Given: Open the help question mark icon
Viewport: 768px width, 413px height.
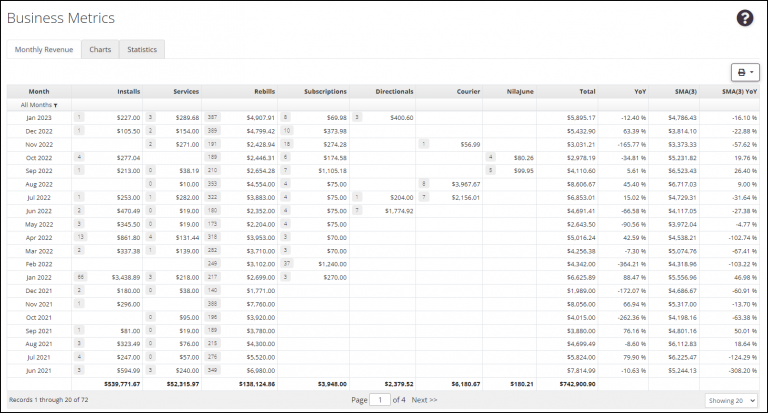Looking at the screenshot, I should click(x=745, y=18).
